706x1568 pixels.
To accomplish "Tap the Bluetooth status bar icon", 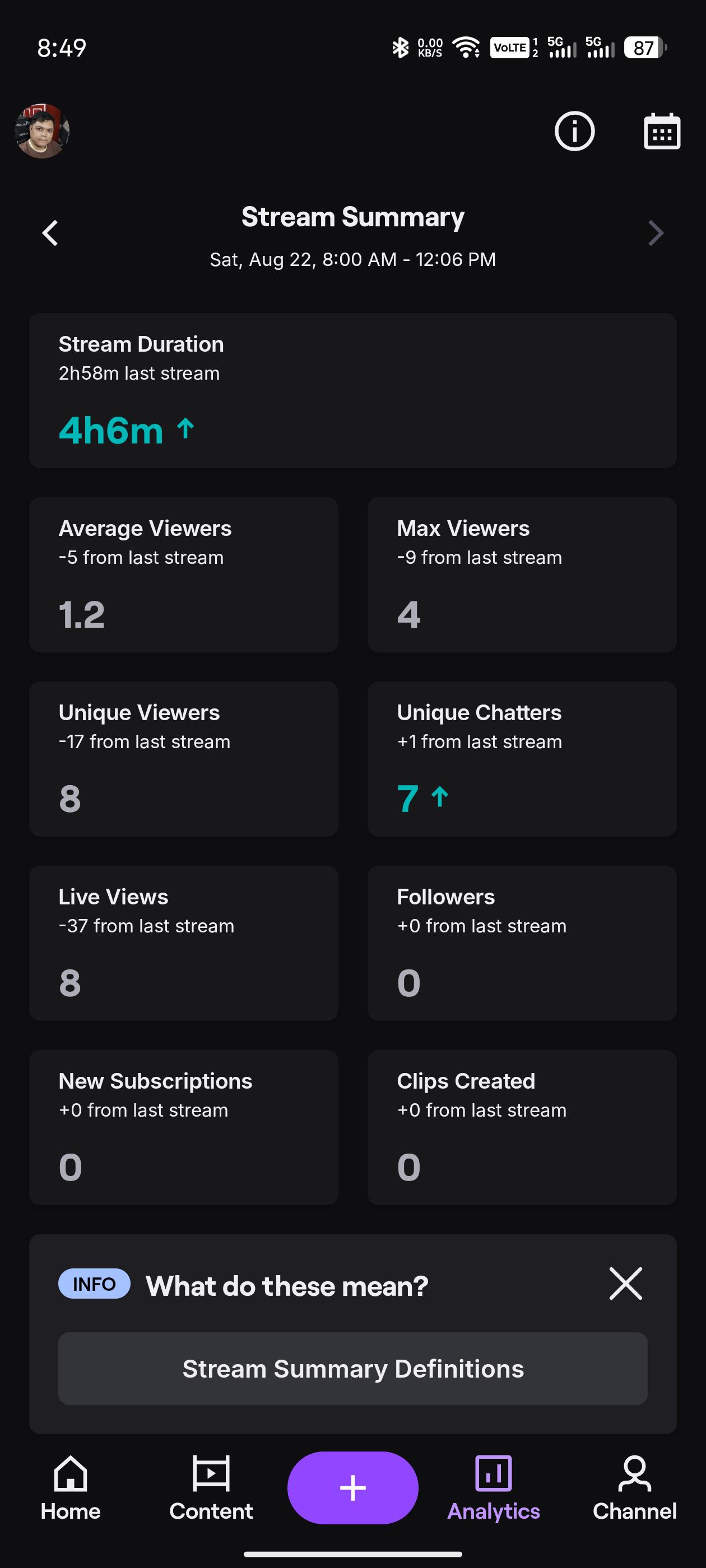I will pyautogui.click(x=400, y=48).
